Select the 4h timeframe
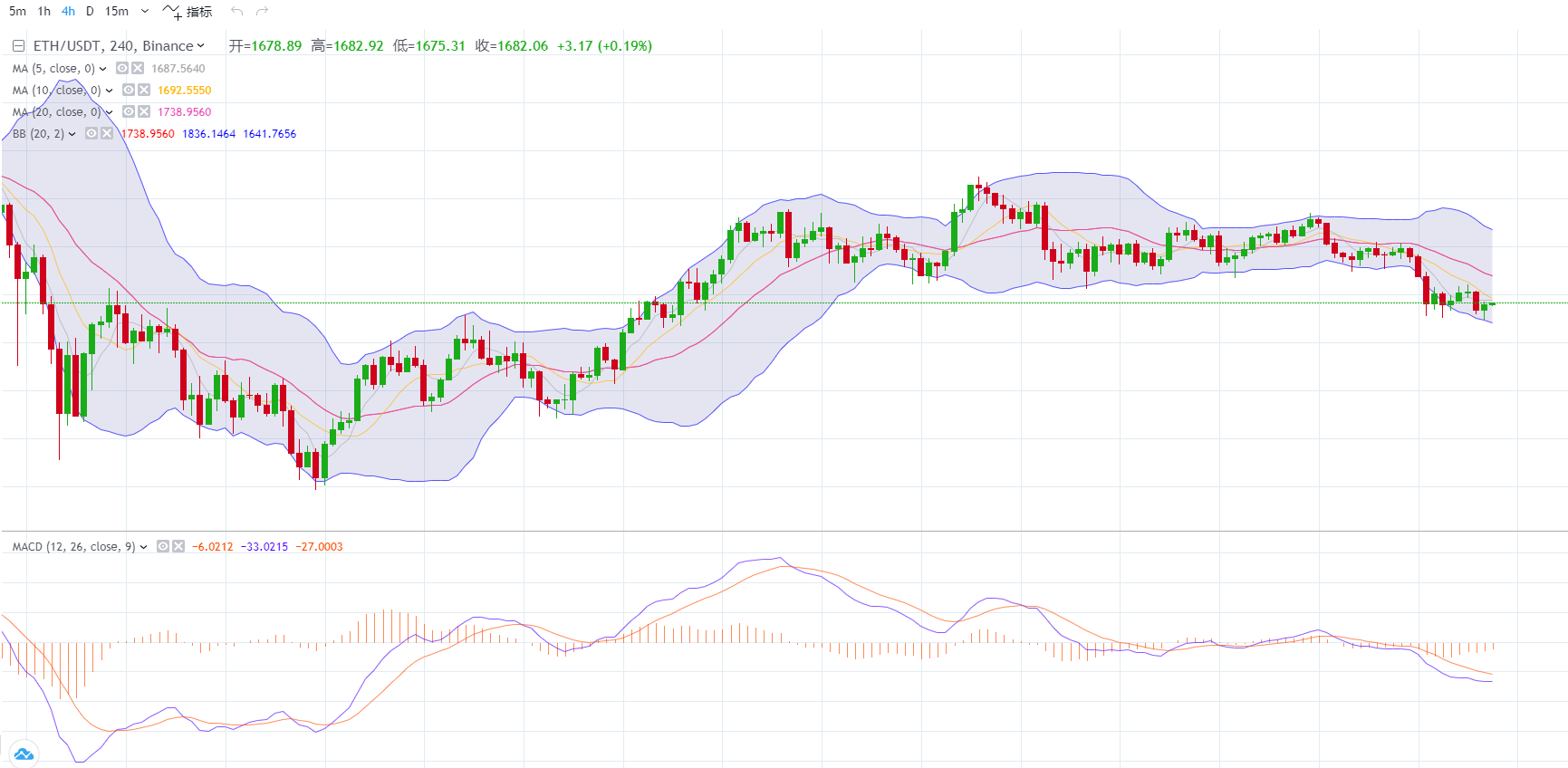The width and height of the screenshot is (1568, 768). [68, 12]
